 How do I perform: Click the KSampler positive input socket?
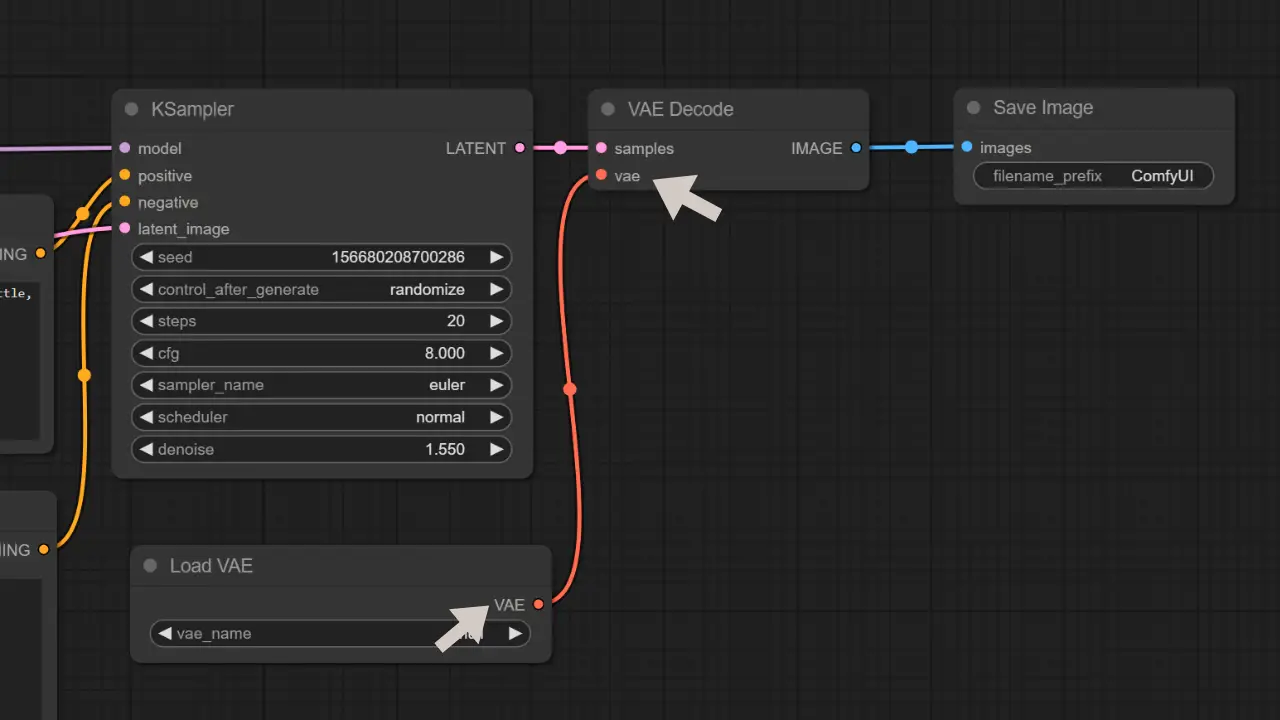coord(124,175)
